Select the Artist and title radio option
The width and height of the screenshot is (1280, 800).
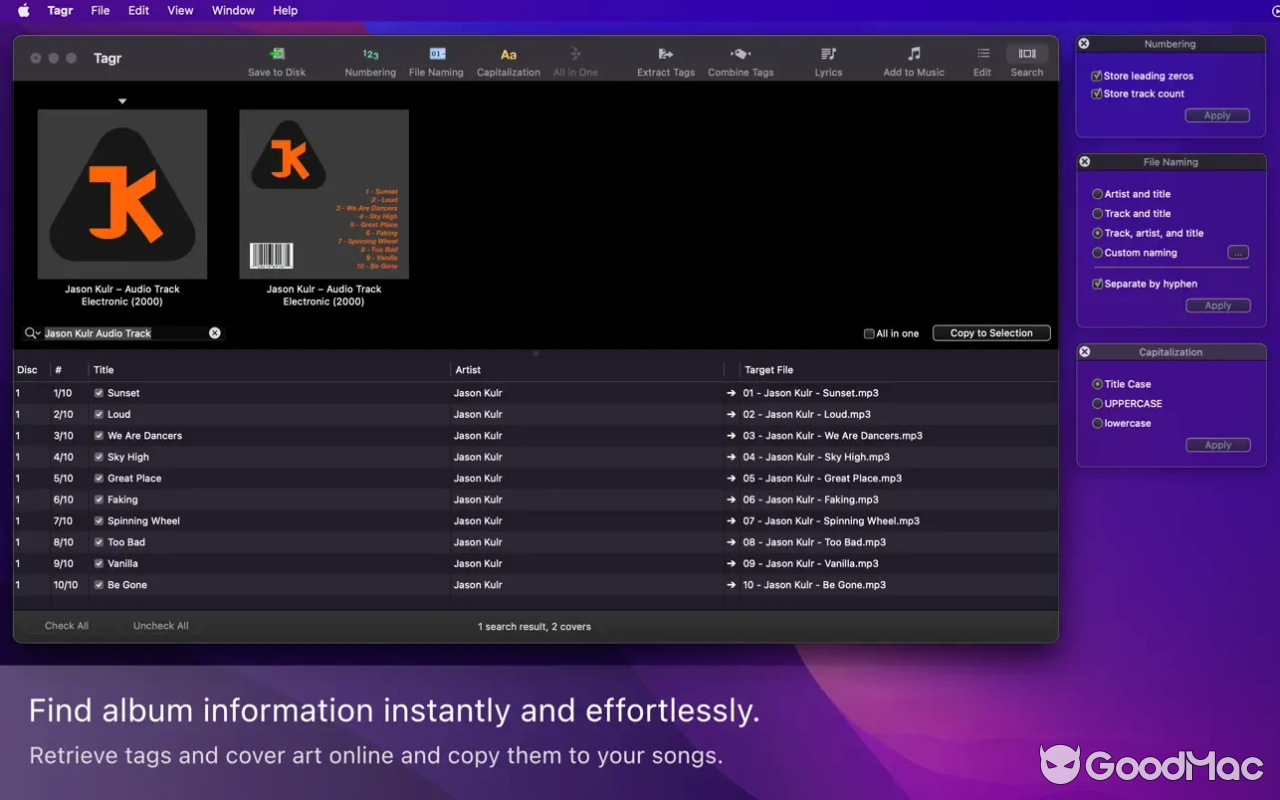1098,194
